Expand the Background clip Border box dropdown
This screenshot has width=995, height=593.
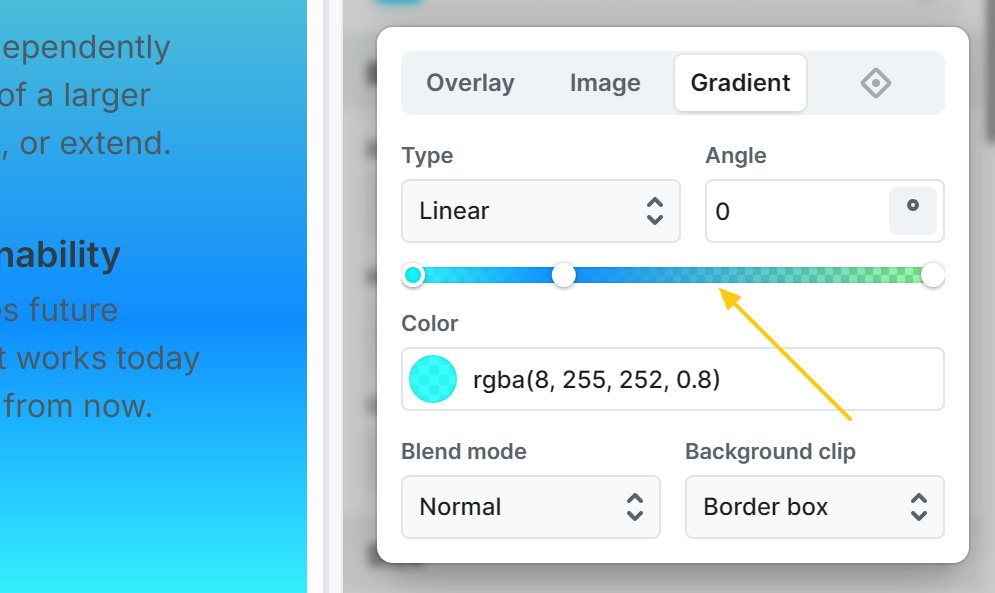[x=814, y=507]
